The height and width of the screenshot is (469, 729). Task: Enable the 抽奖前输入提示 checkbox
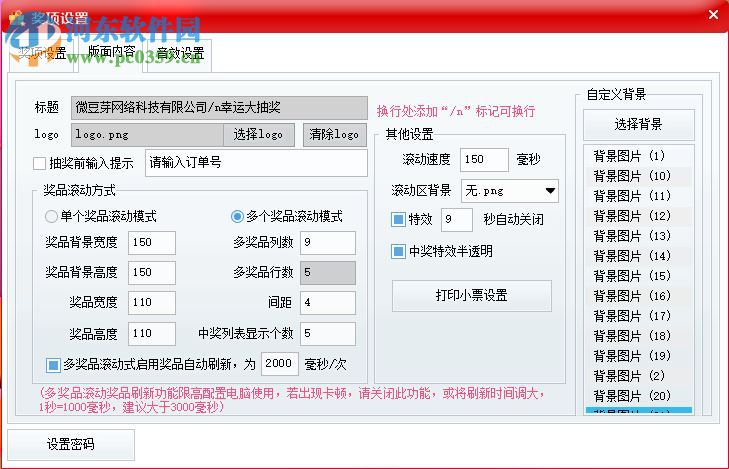tap(40, 164)
